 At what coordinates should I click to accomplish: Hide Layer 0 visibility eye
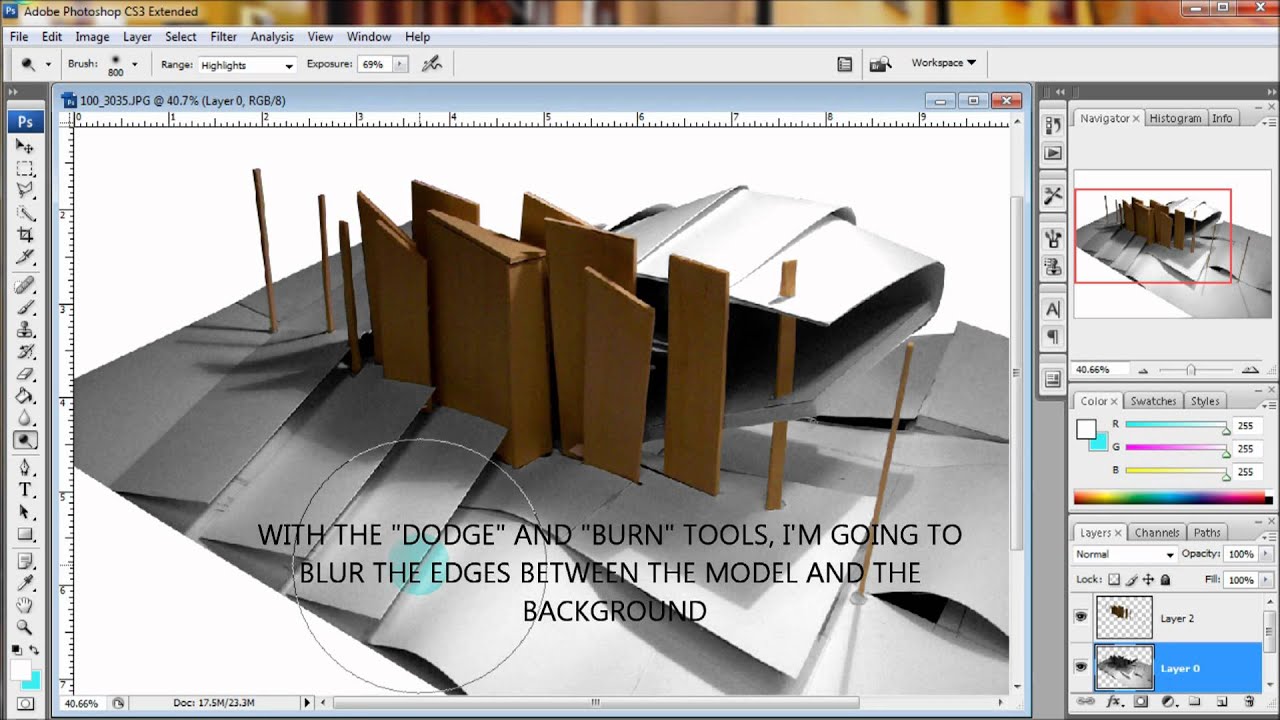tap(1080, 667)
